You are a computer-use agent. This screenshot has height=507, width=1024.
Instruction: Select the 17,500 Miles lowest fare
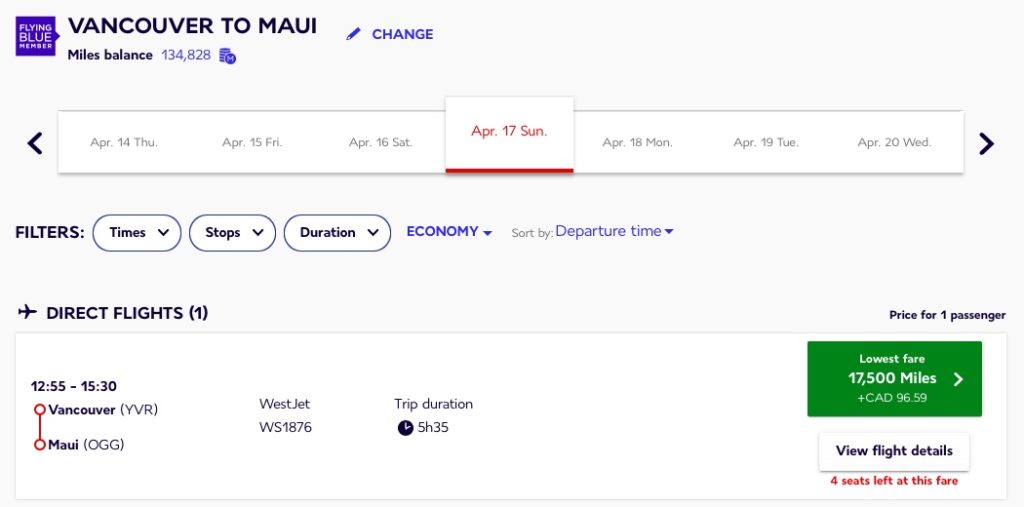pyautogui.click(x=893, y=379)
